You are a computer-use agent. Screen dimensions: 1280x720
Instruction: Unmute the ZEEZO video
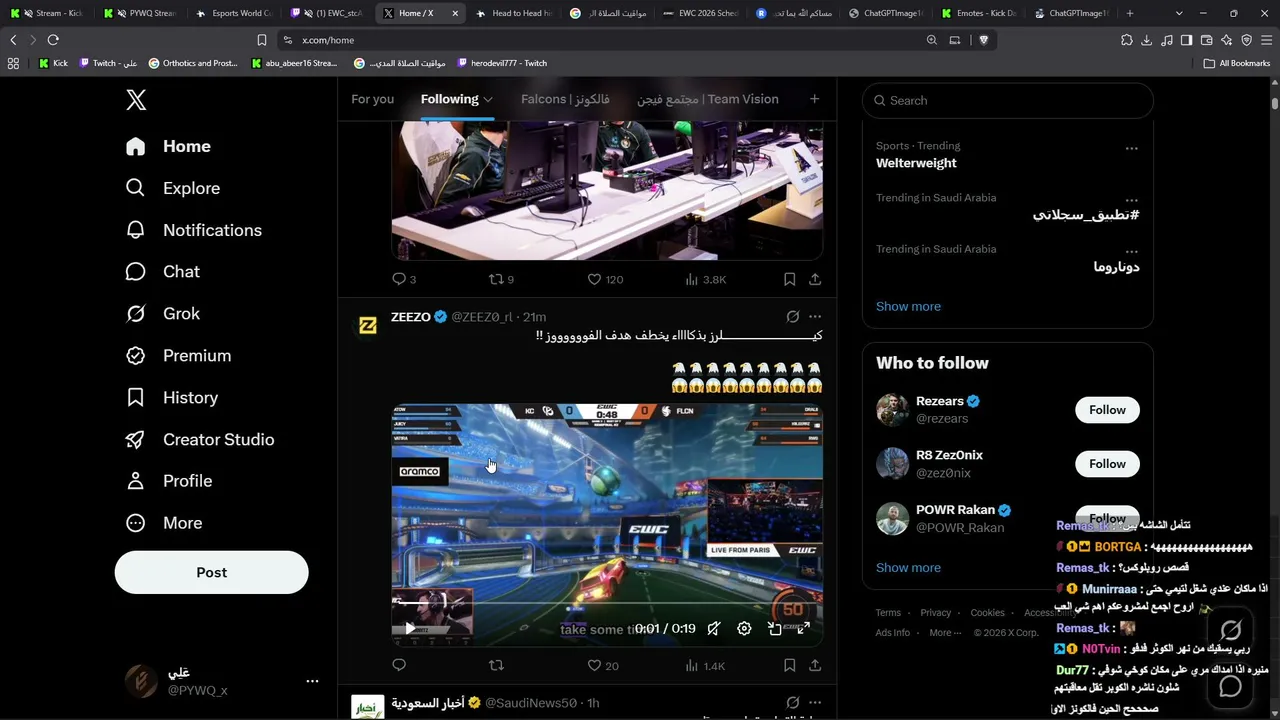(713, 629)
